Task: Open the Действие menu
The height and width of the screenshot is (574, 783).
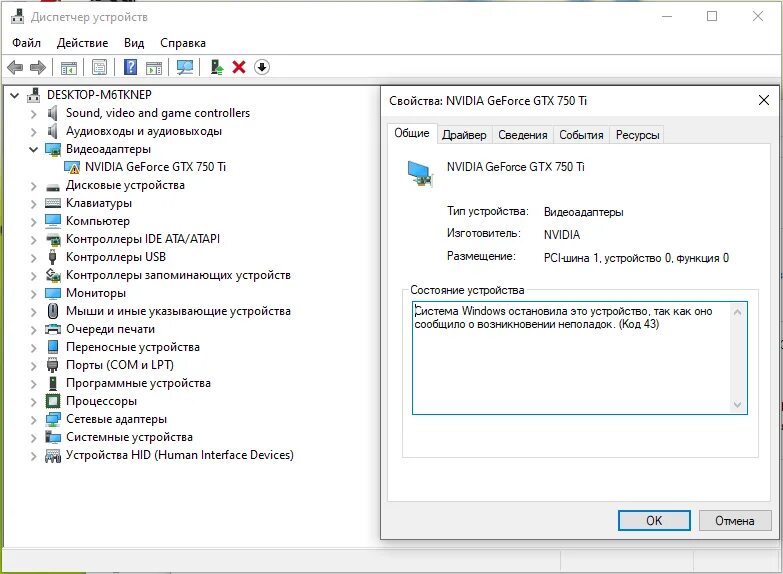Action: click(x=82, y=43)
